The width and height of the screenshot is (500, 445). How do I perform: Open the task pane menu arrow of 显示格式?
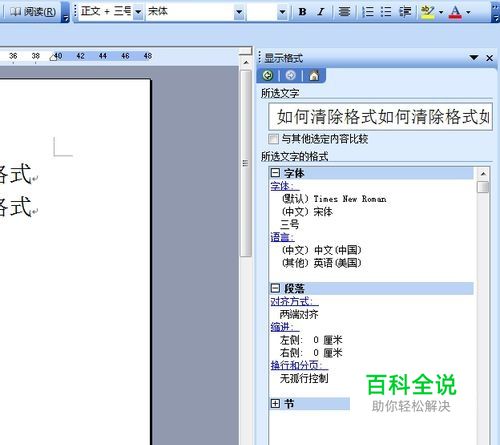click(474, 58)
